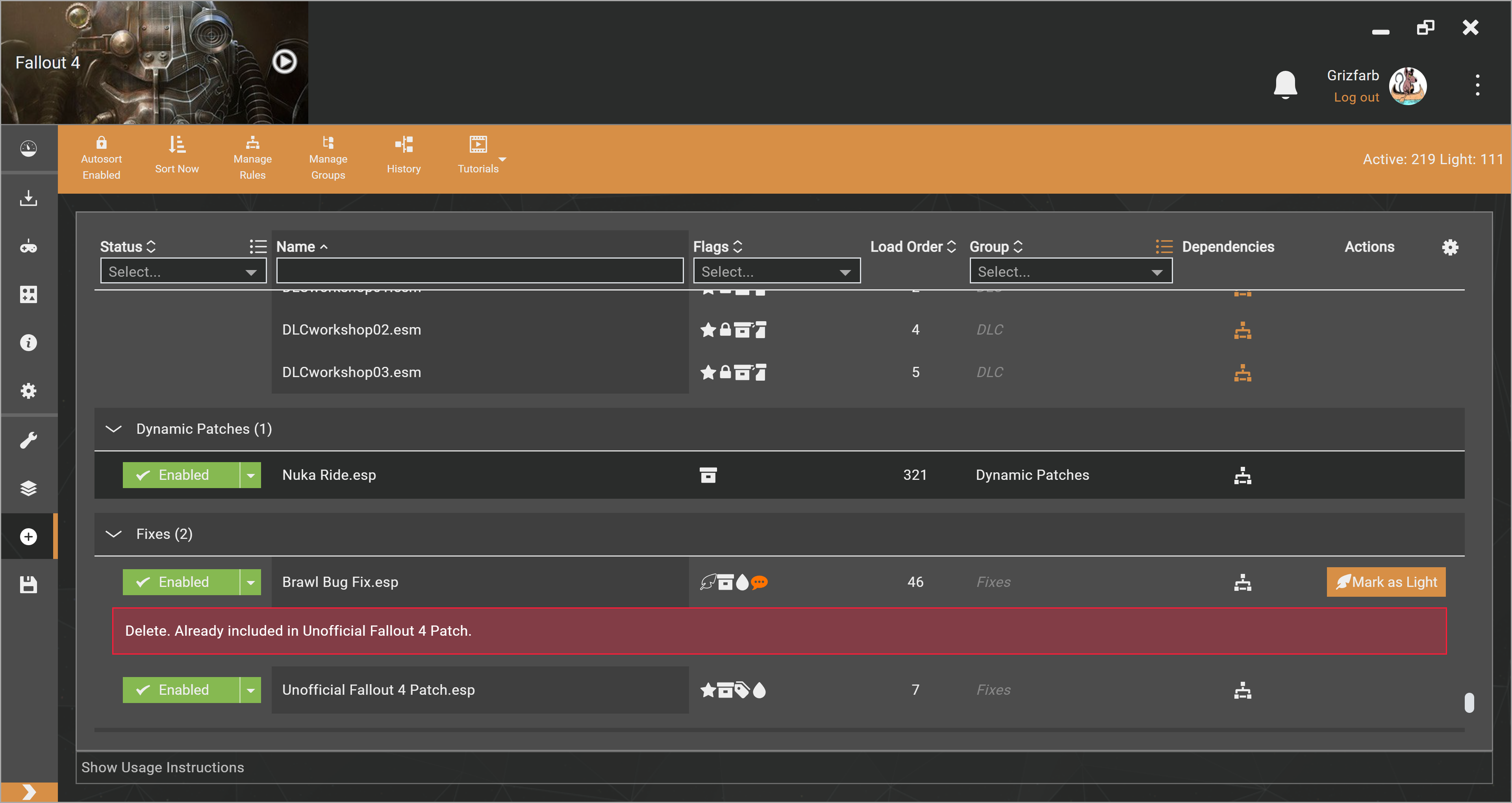Open the Flags filter dropdown
Viewport: 1512px width, 803px height.
click(x=776, y=271)
